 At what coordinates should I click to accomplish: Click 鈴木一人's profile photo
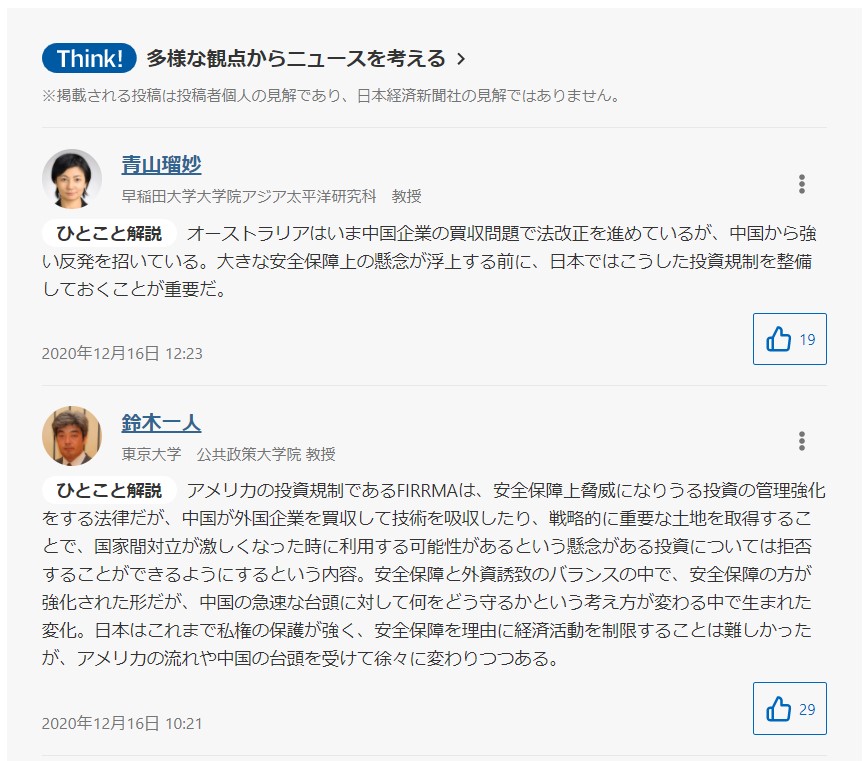click(72, 436)
